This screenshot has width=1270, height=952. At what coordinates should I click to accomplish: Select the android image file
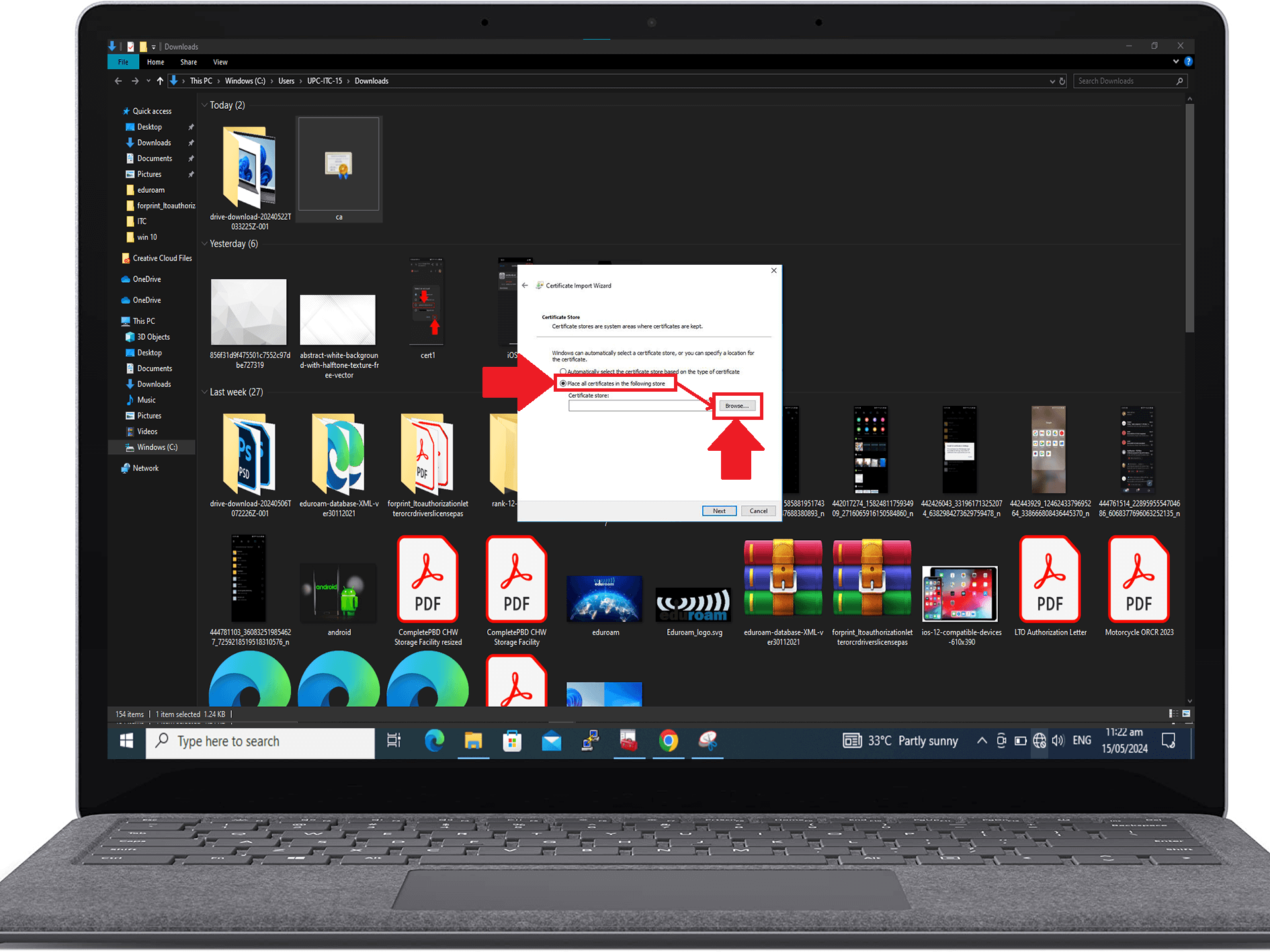(x=339, y=599)
